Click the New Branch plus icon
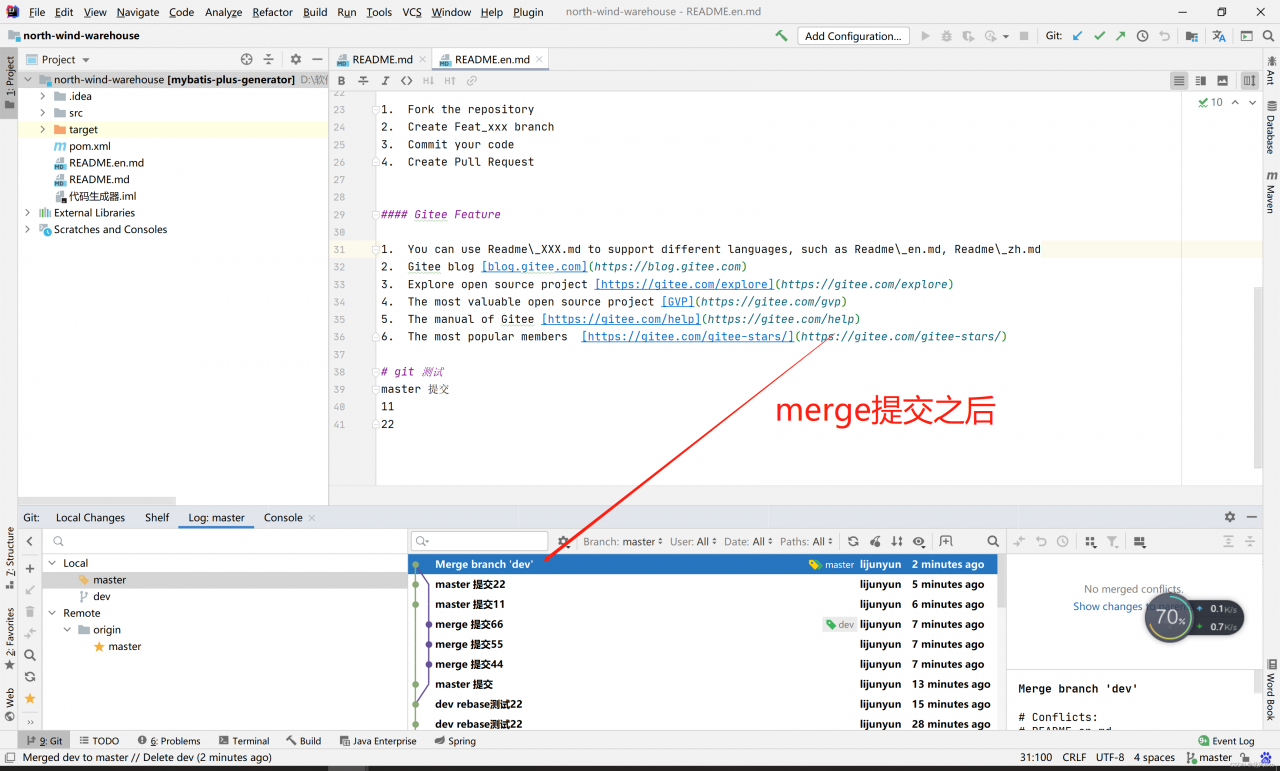The height and width of the screenshot is (771, 1280). coord(30,568)
